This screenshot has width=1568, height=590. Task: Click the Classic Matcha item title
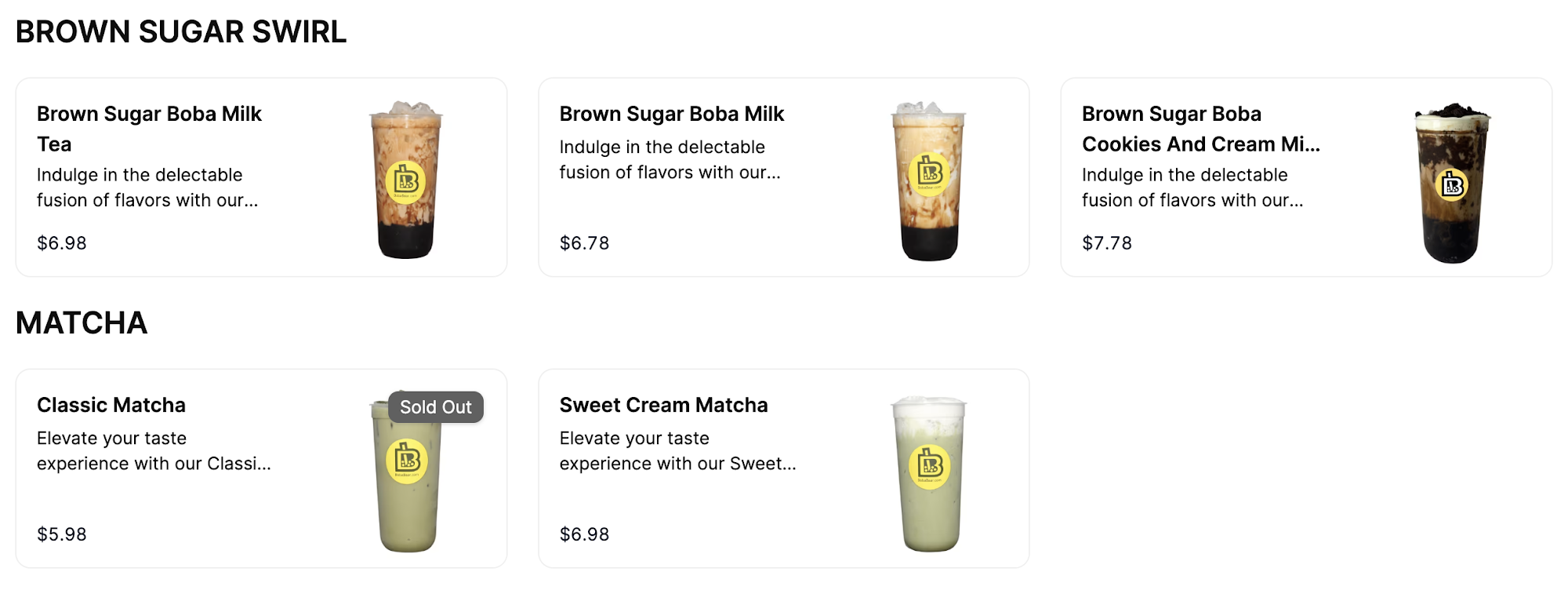click(111, 405)
